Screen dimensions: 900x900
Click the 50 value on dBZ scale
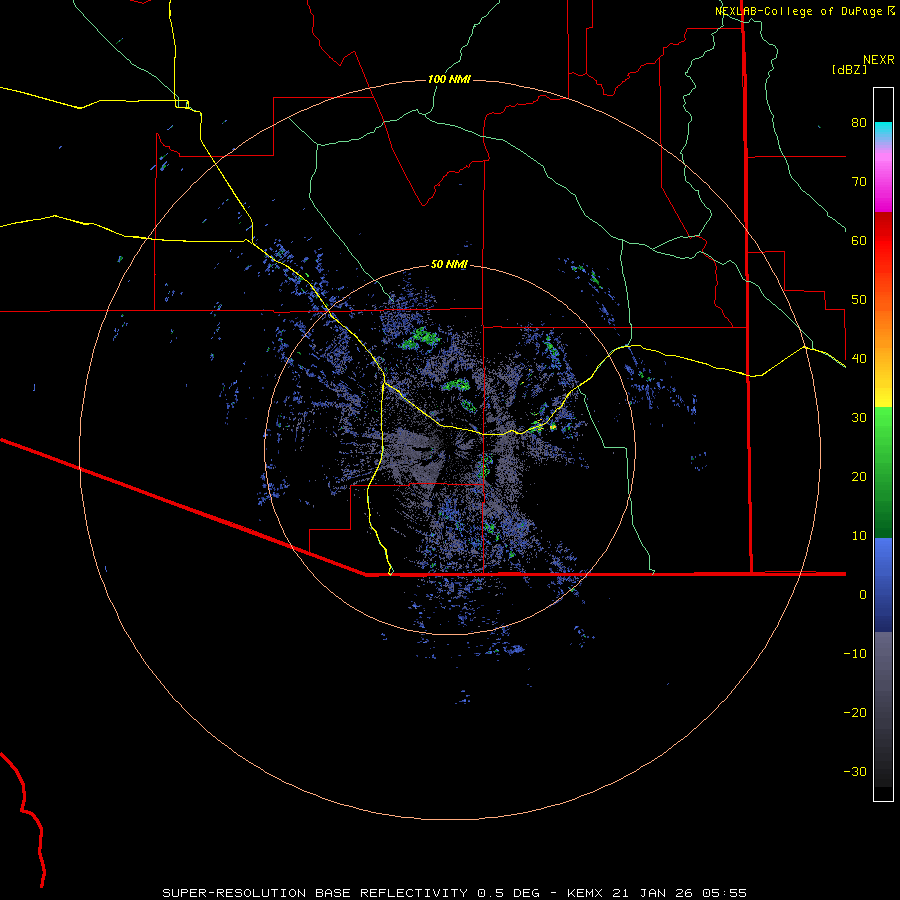click(859, 300)
